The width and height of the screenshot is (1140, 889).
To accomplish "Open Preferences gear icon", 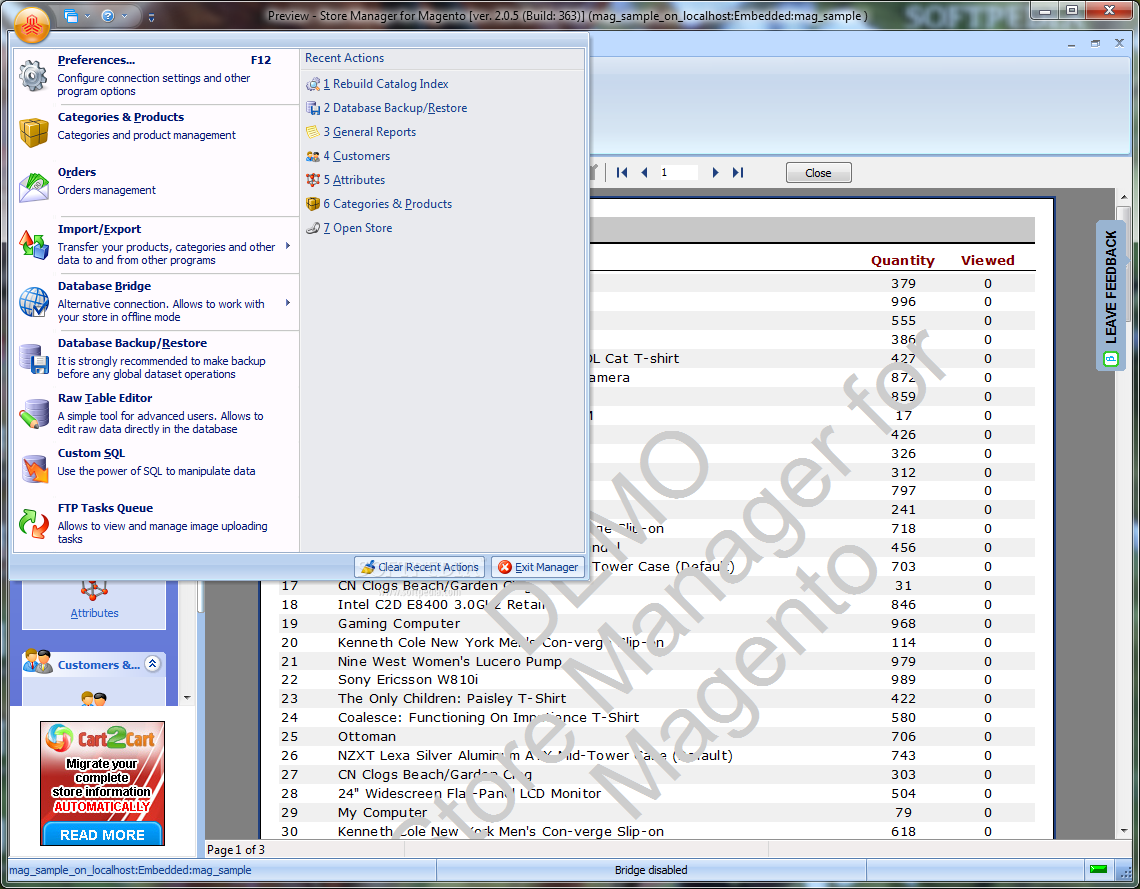I will point(33,76).
